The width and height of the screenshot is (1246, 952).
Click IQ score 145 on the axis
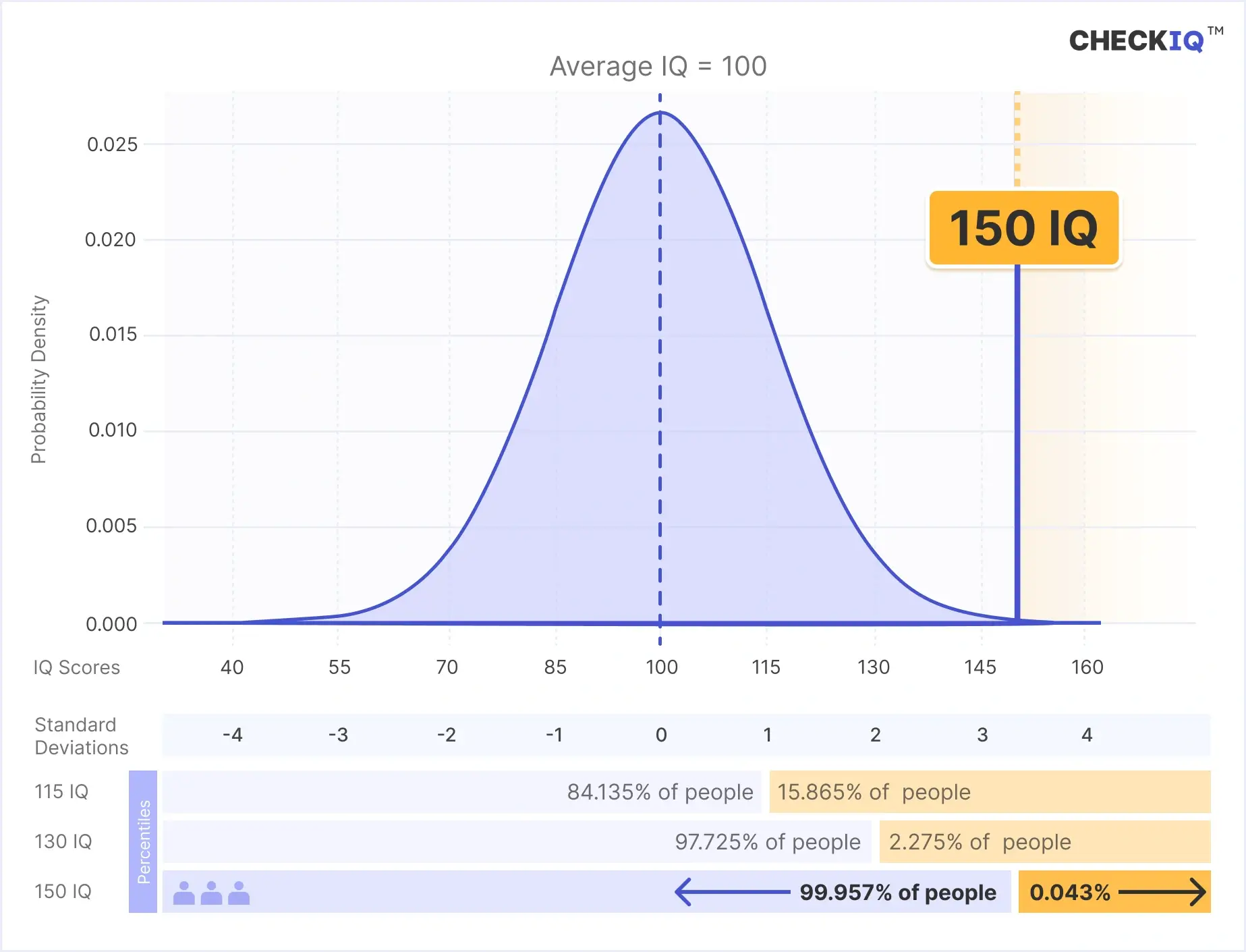980,667
